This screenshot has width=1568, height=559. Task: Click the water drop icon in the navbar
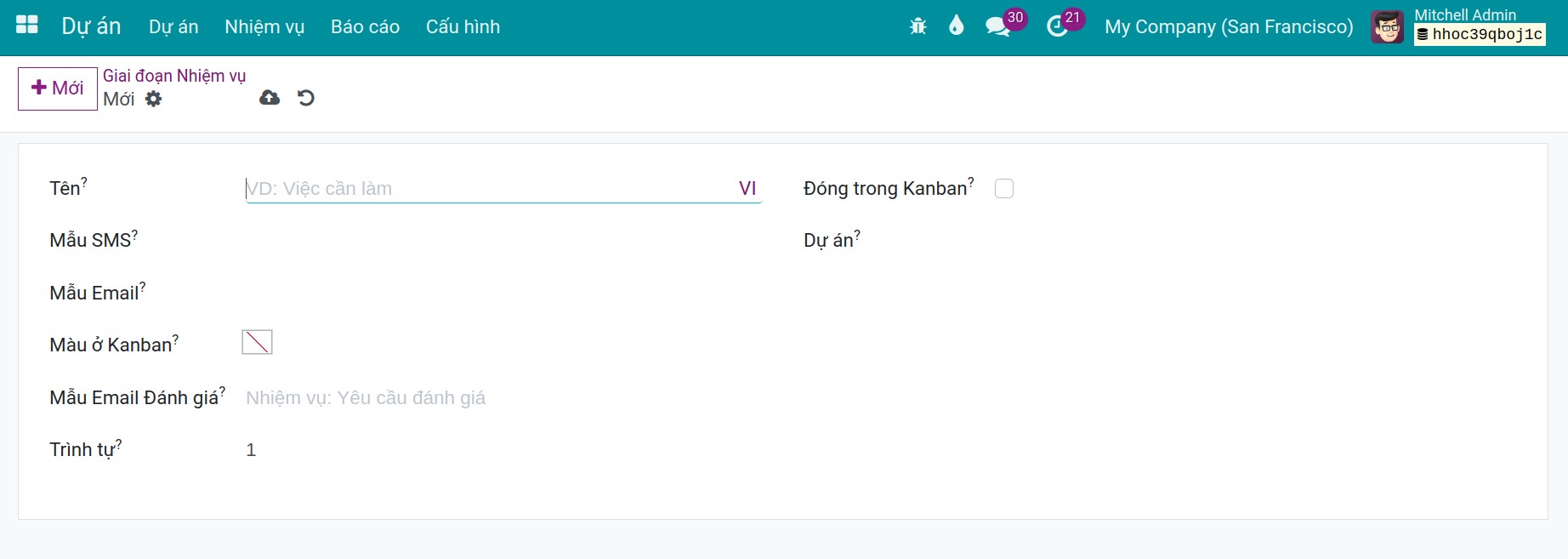tap(957, 26)
